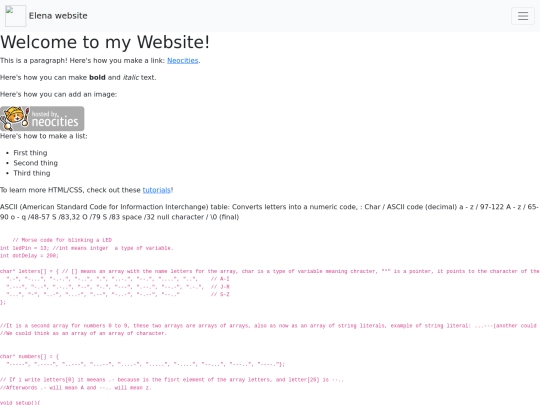The image size is (540, 405).
Task: Click the ASCII table description paragraph
Action: tap(269, 212)
